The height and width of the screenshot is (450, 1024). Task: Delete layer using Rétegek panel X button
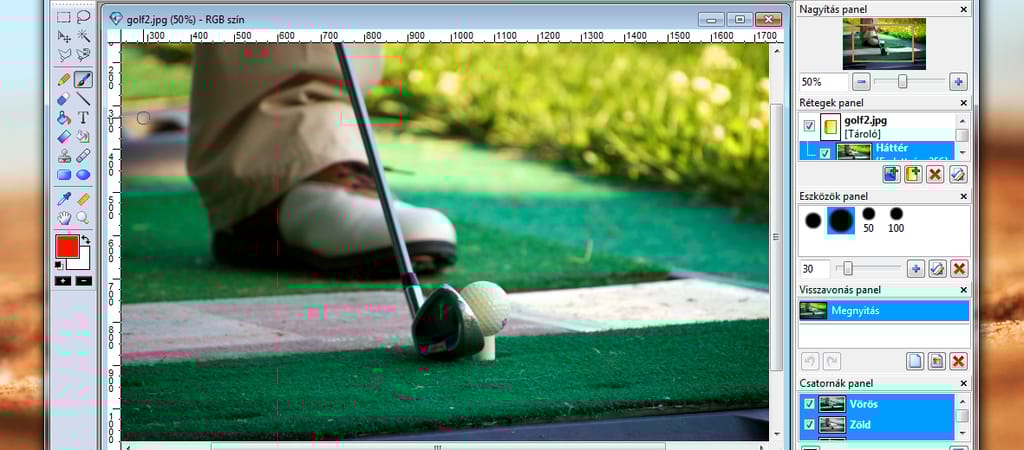935,175
